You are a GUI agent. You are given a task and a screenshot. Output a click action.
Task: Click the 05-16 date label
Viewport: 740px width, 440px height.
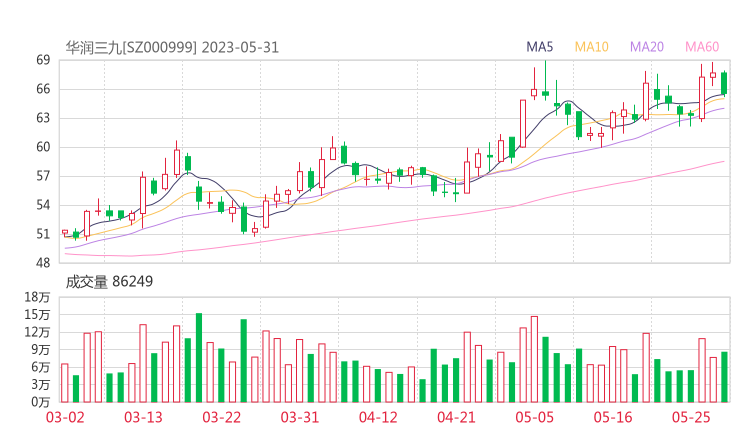click(x=613, y=417)
